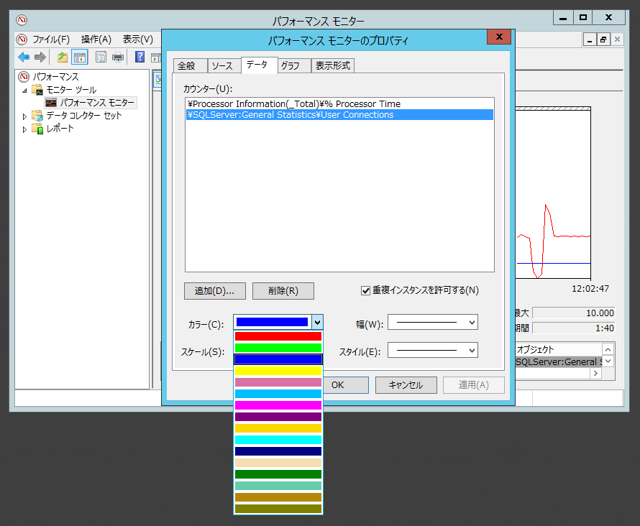Open the 表示形式 tab
The height and width of the screenshot is (526, 640).
click(x=333, y=66)
